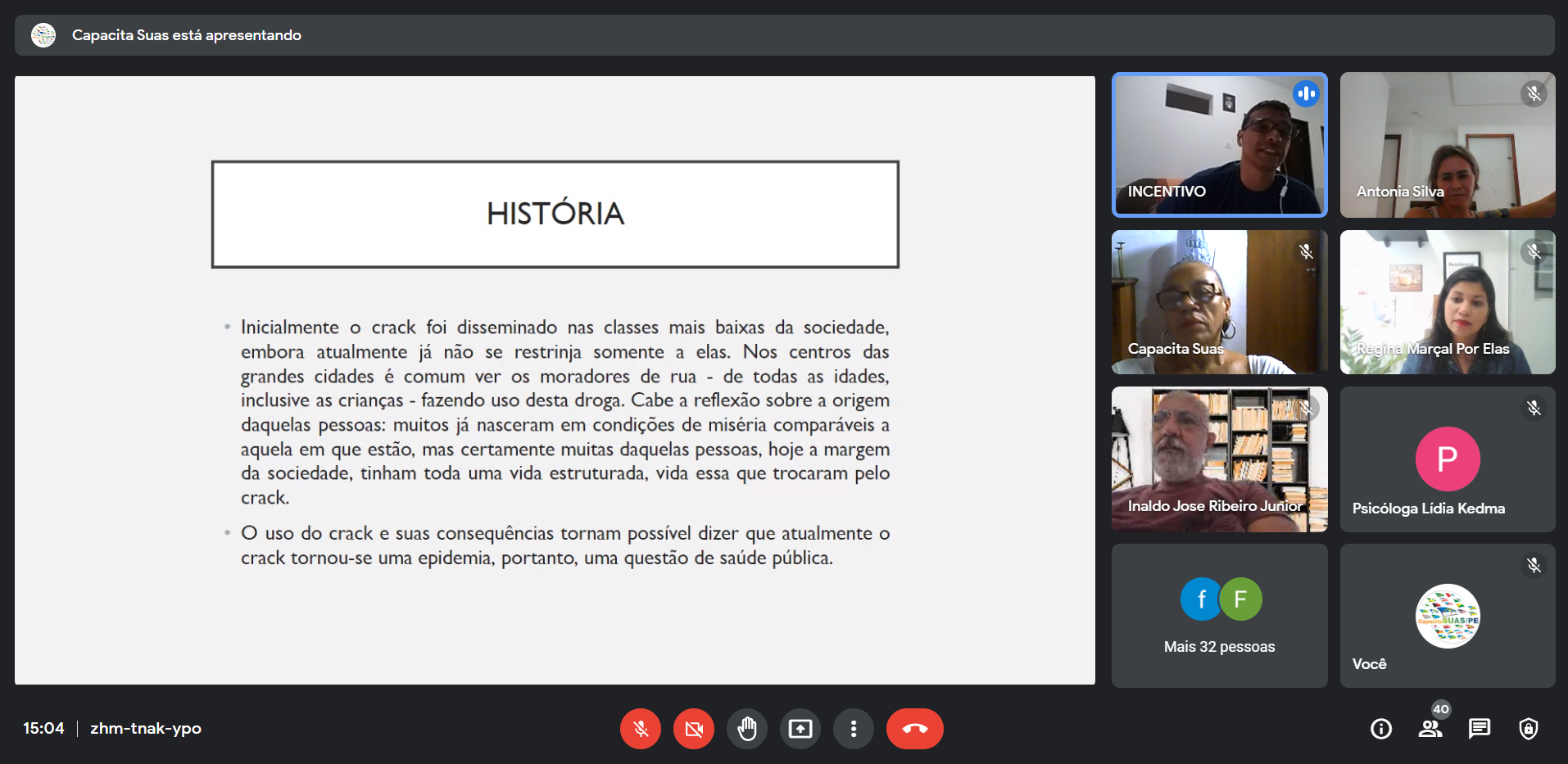Select the INCENTIVO video tile
Screen dimensions: 1568x764
(1219, 145)
